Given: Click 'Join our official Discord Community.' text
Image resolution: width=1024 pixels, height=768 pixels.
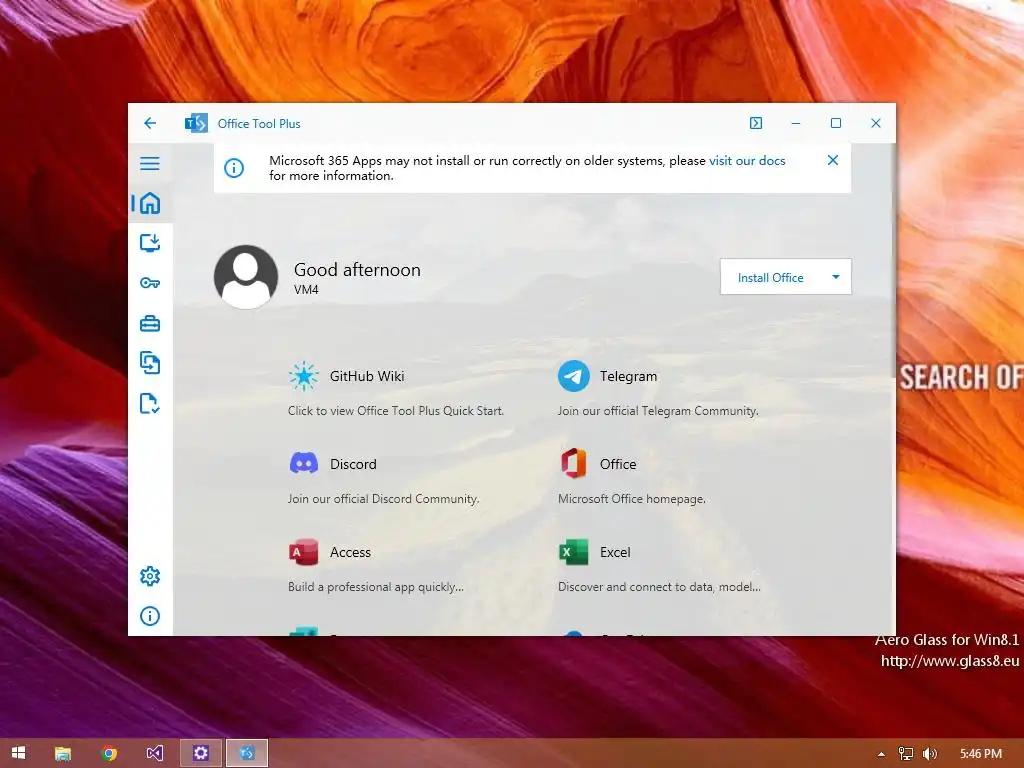Looking at the screenshot, I should pyautogui.click(x=383, y=499).
